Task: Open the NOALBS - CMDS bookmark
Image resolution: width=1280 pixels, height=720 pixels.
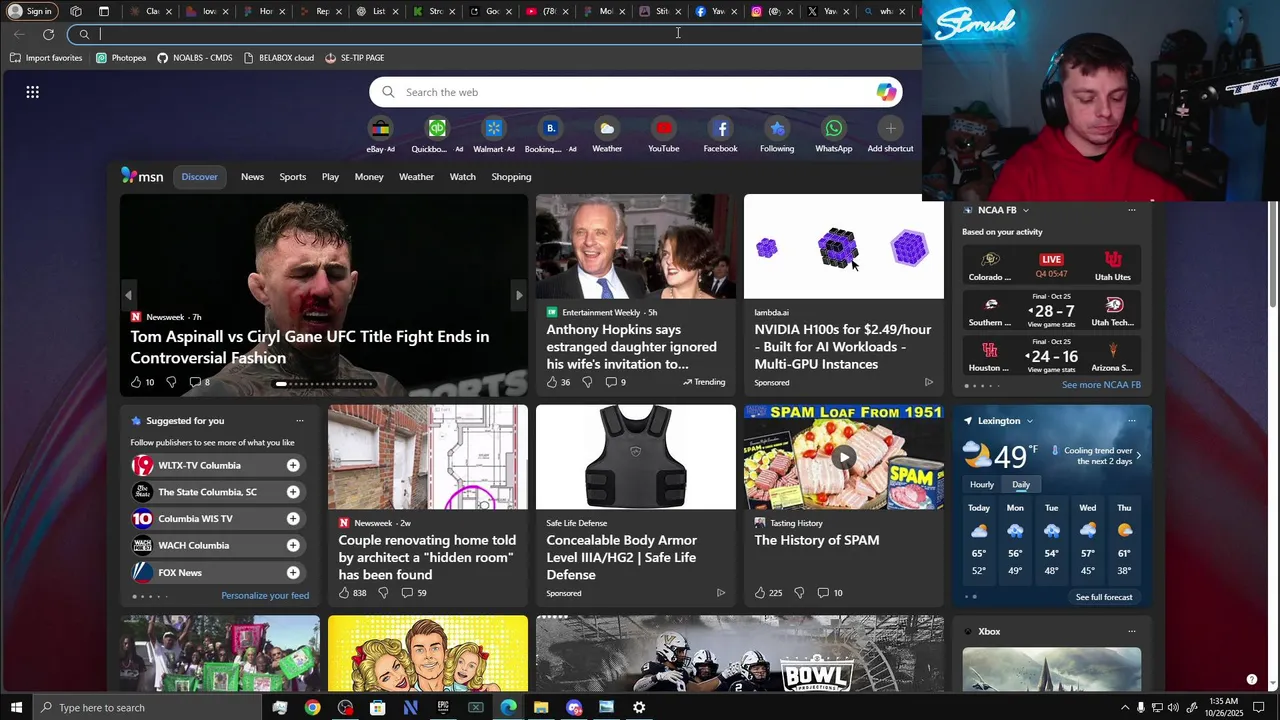Action: pos(195,58)
